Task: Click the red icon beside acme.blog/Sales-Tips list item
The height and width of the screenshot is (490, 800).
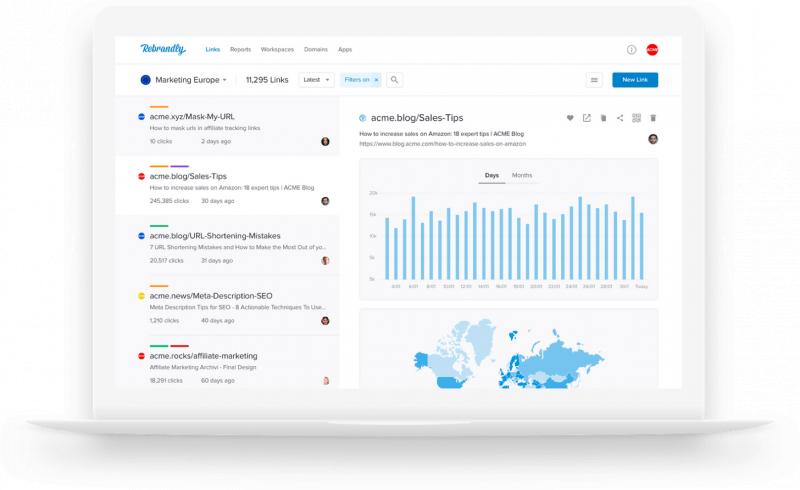Action: [141, 176]
